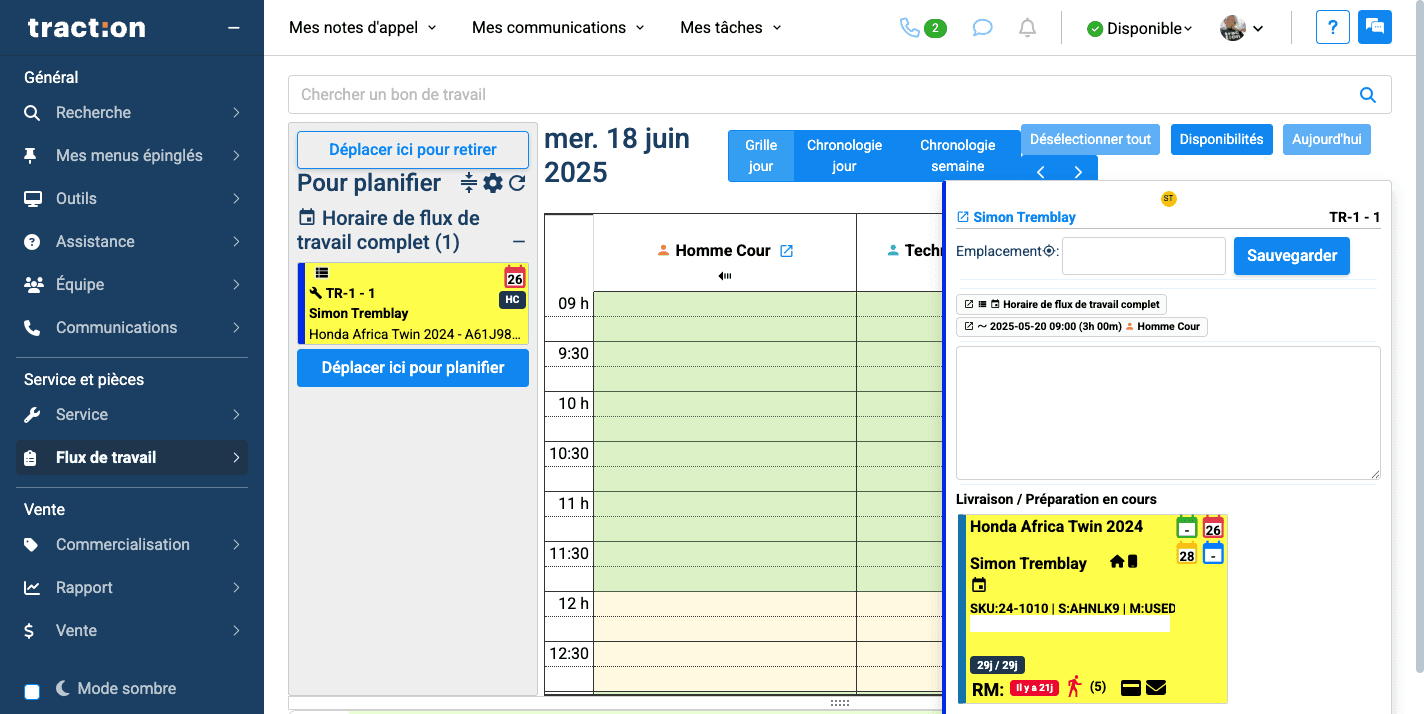Viewport: 1424px width, 714px height.
Task: Click the green calendar icon on Honda card
Action: (x=1187, y=527)
